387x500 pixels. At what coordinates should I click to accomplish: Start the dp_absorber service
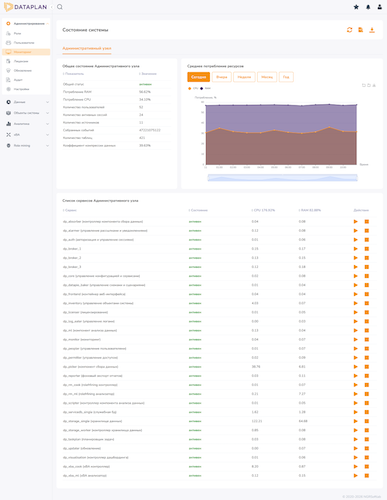(x=356, y=222)
